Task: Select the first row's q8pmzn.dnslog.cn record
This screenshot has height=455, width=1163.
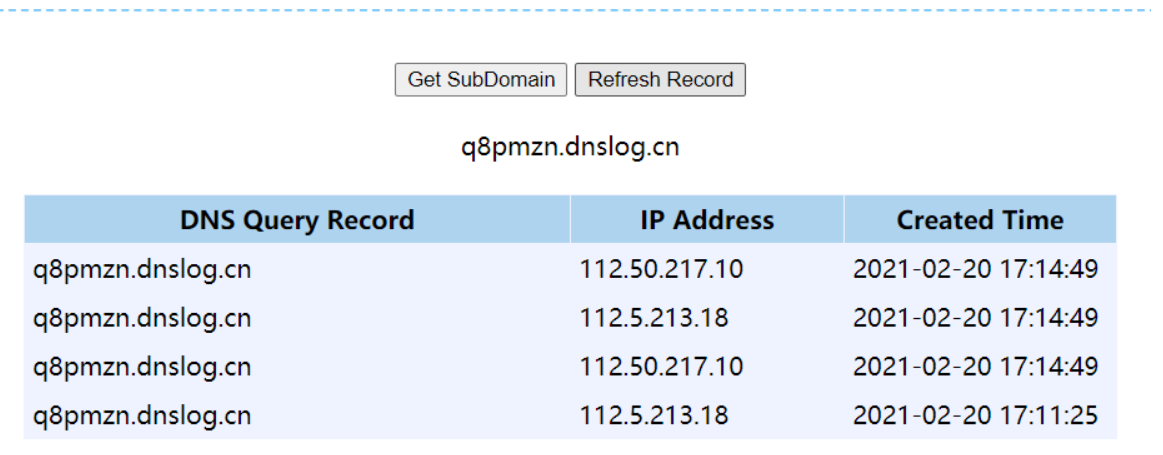Action: coord(142,269)
